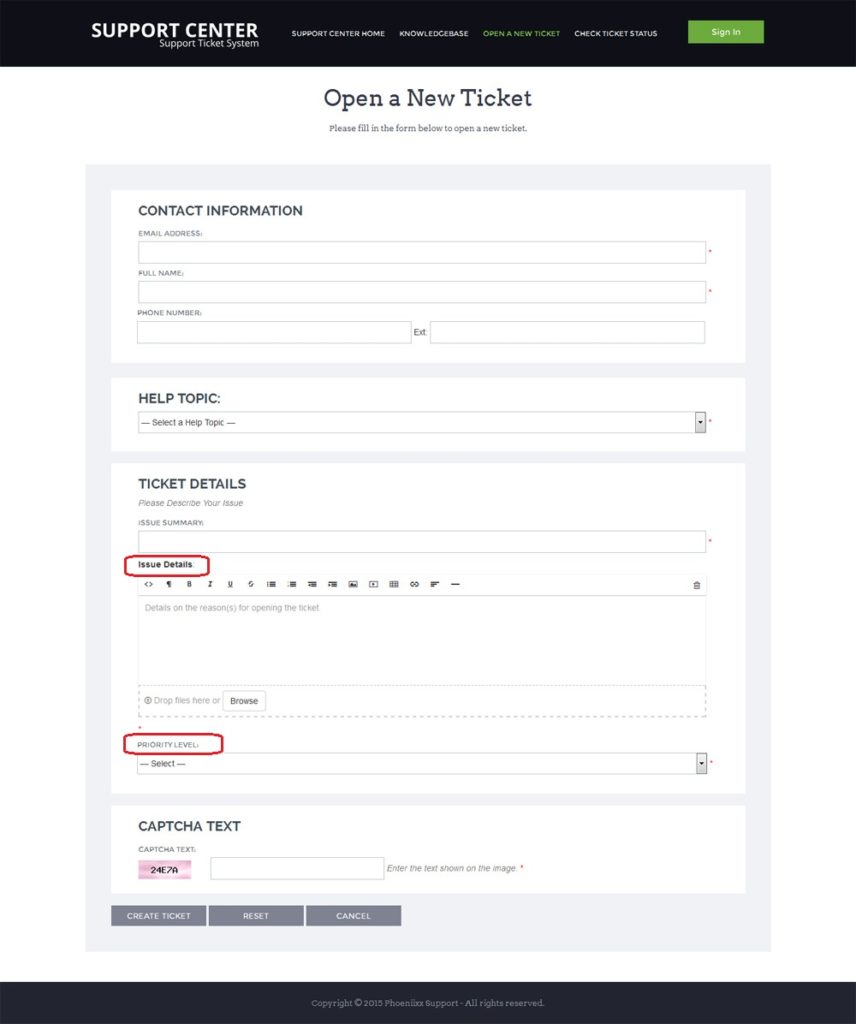This screenshot has height=1024, width=856.
Task: Click the green Sign In button
Action: (x=725, y=32)
